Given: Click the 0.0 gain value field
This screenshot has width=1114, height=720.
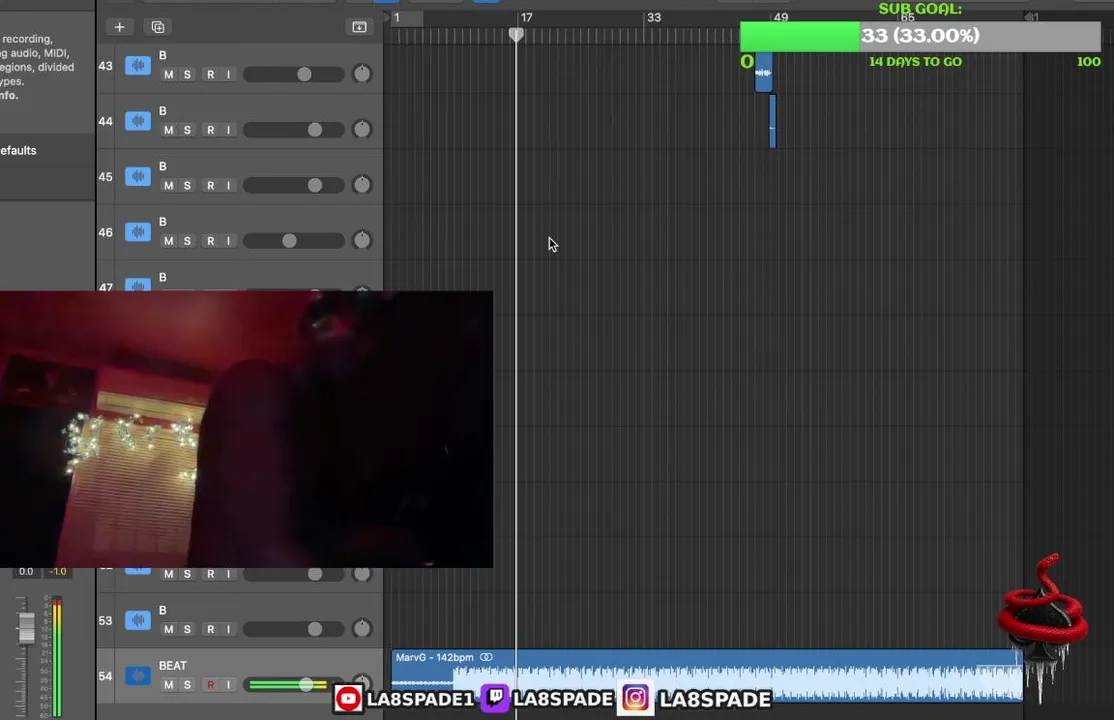Looking at the screenshot, I should tap(26, 571).
